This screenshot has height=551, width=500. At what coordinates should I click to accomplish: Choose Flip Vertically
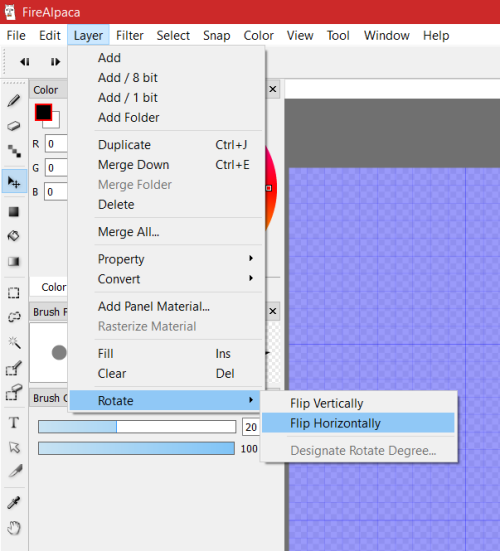[358, 403]
